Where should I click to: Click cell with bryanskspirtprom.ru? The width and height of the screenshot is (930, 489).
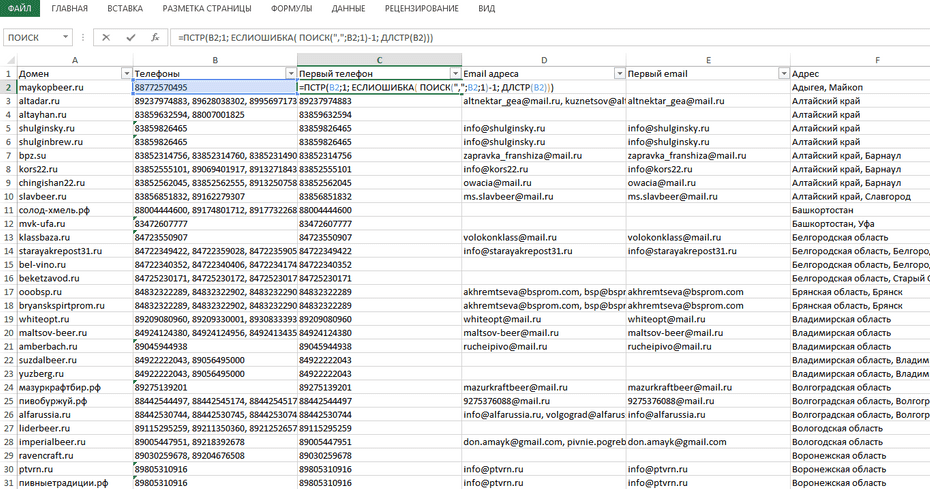75,306
